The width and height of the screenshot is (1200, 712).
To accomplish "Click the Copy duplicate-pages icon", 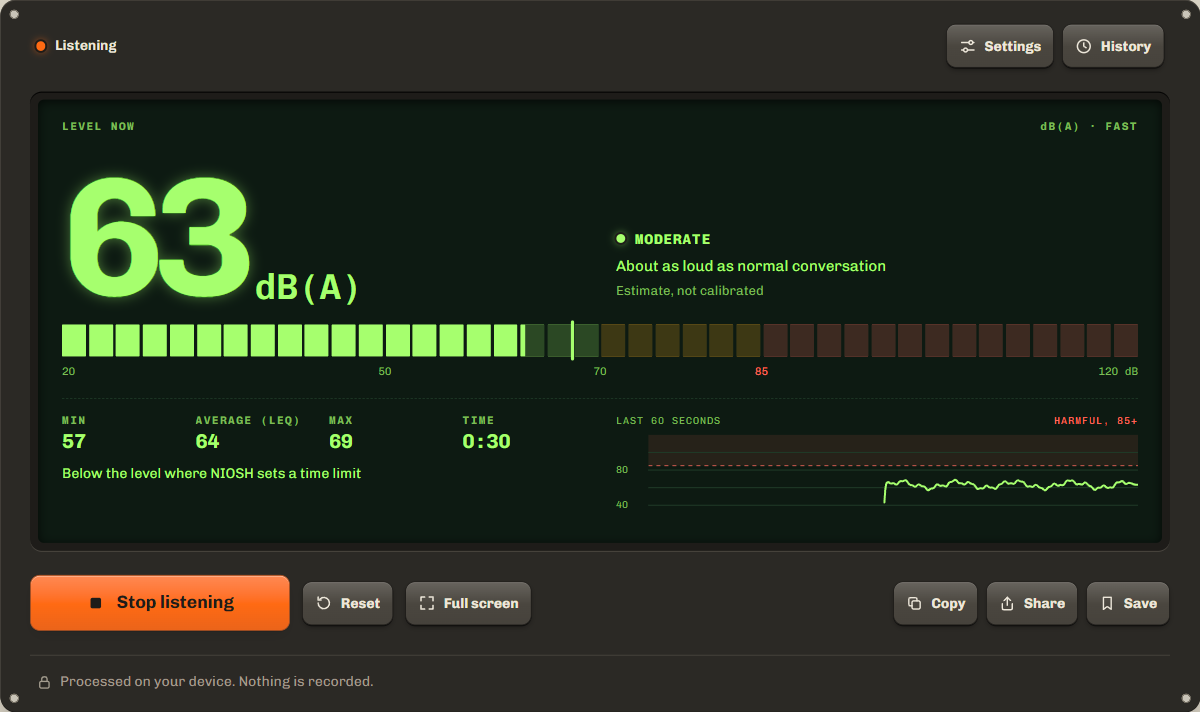I will pos(914,603).
